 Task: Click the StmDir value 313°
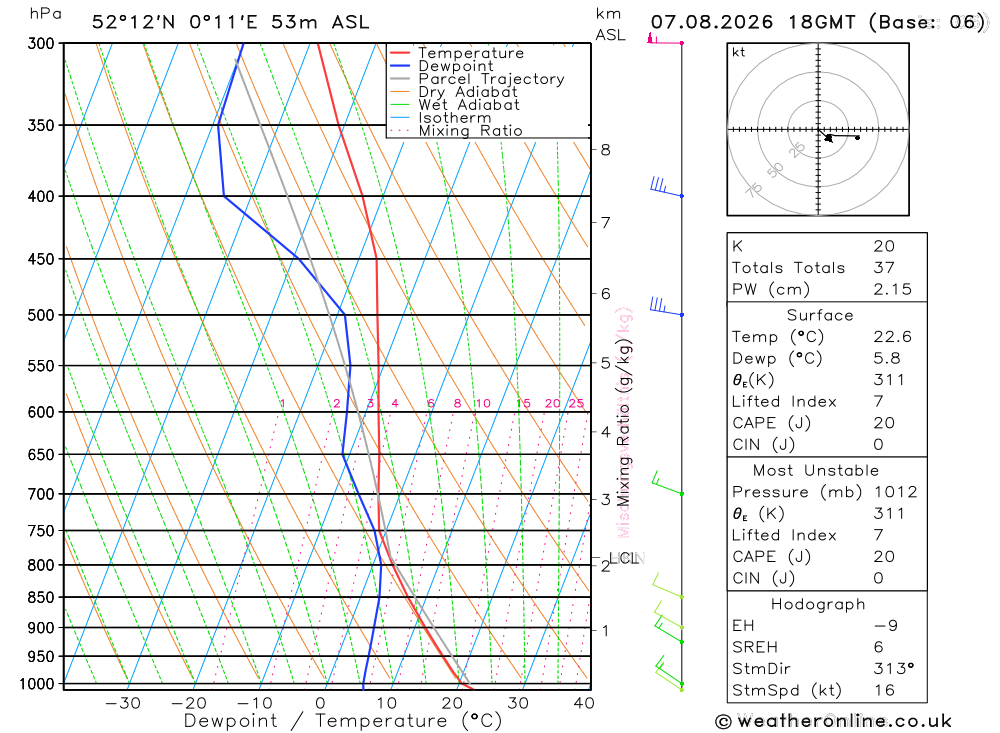[x=894, y=669]
